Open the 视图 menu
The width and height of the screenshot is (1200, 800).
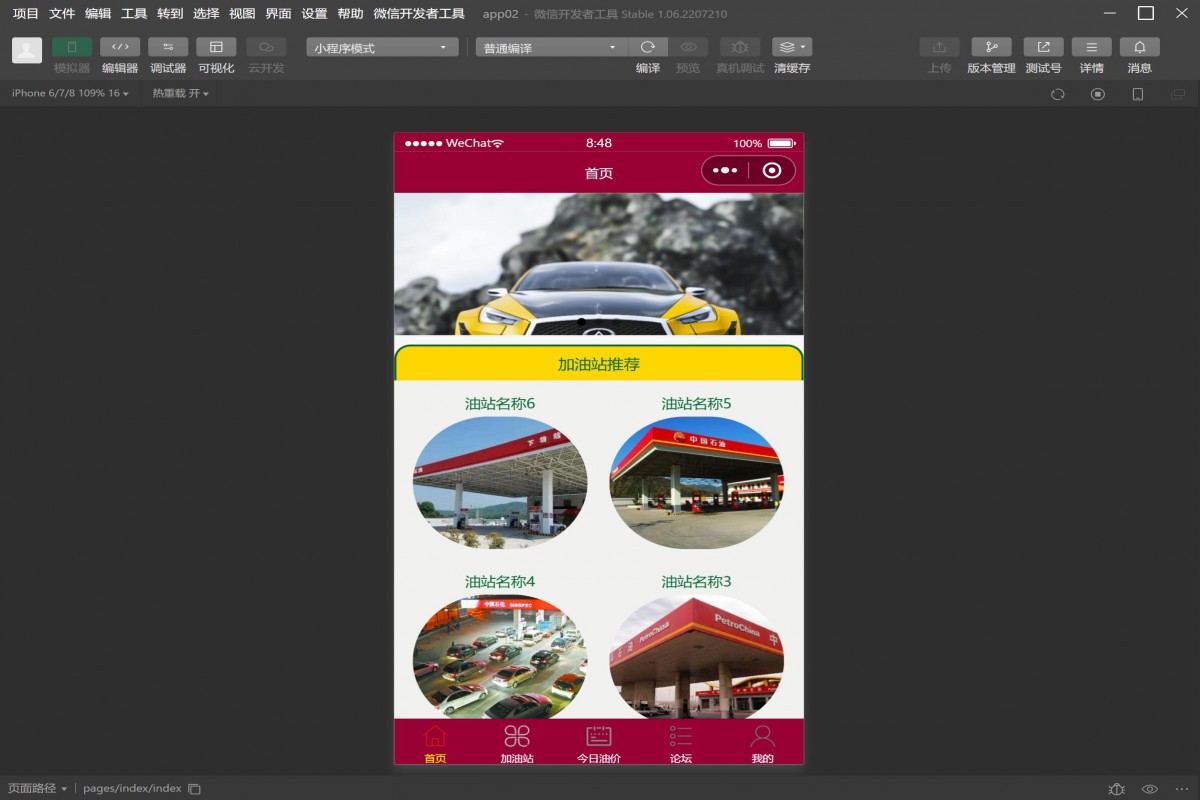(x=242, y=14)
